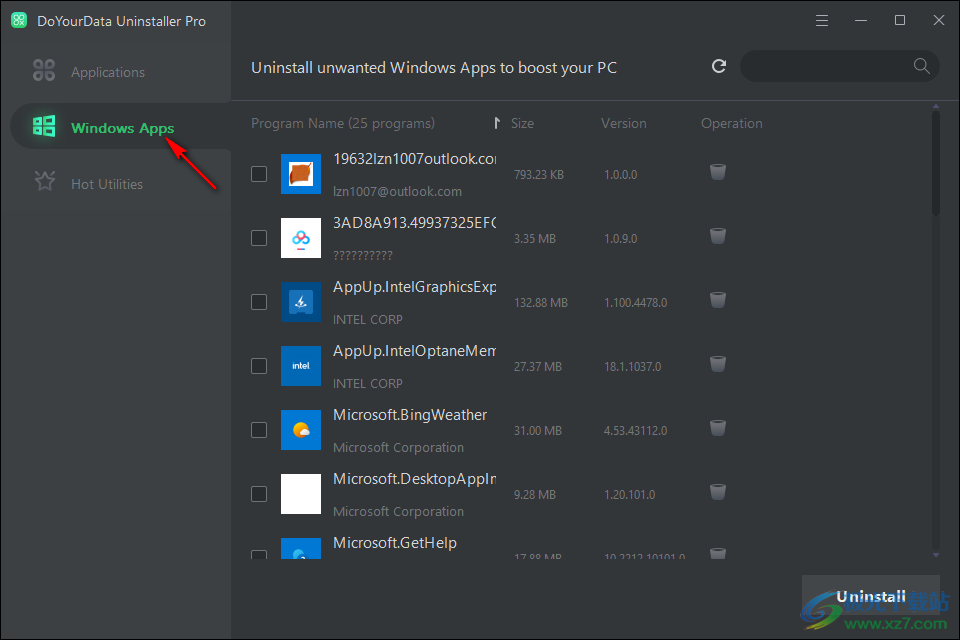
Task: Click size 9.28 MB cell
Action: click(x=534, y=495)
